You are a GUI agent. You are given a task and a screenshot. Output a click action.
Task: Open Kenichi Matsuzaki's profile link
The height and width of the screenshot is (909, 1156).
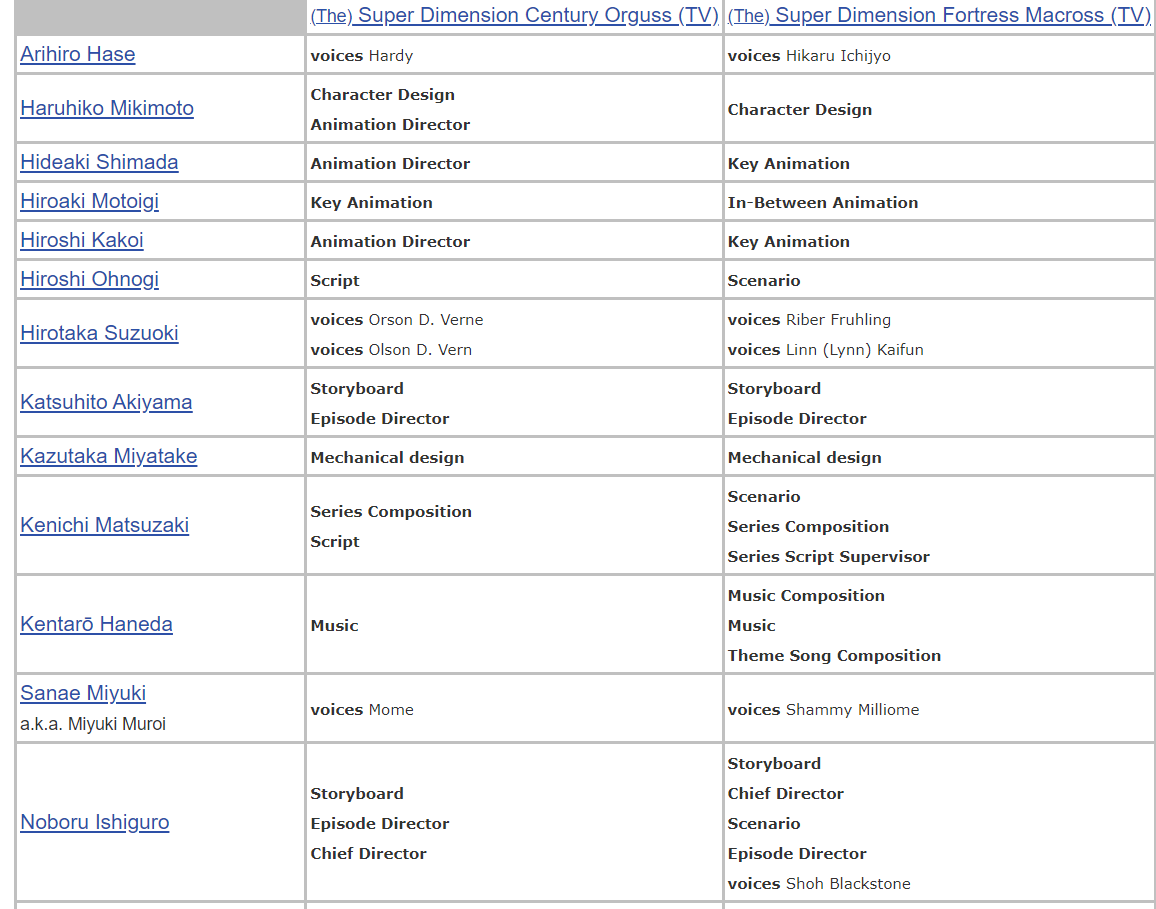point(104,525)
